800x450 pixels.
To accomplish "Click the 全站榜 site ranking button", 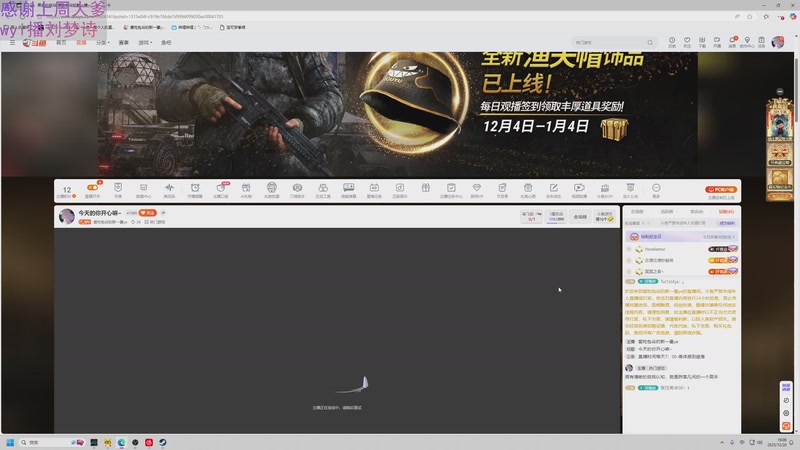I will [580, 217].
